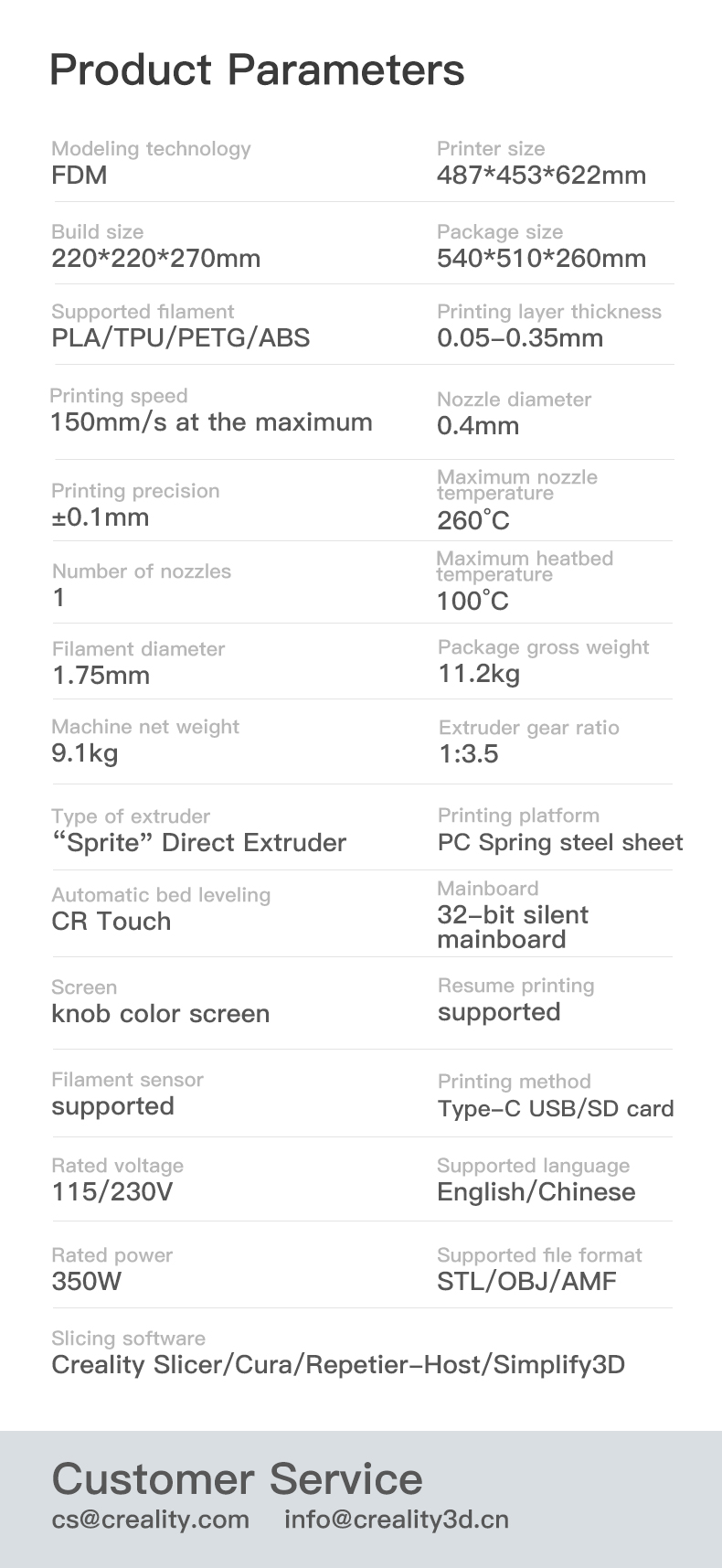
Task: Click the PC Spring steel sheet text
Action: [560, 843]
